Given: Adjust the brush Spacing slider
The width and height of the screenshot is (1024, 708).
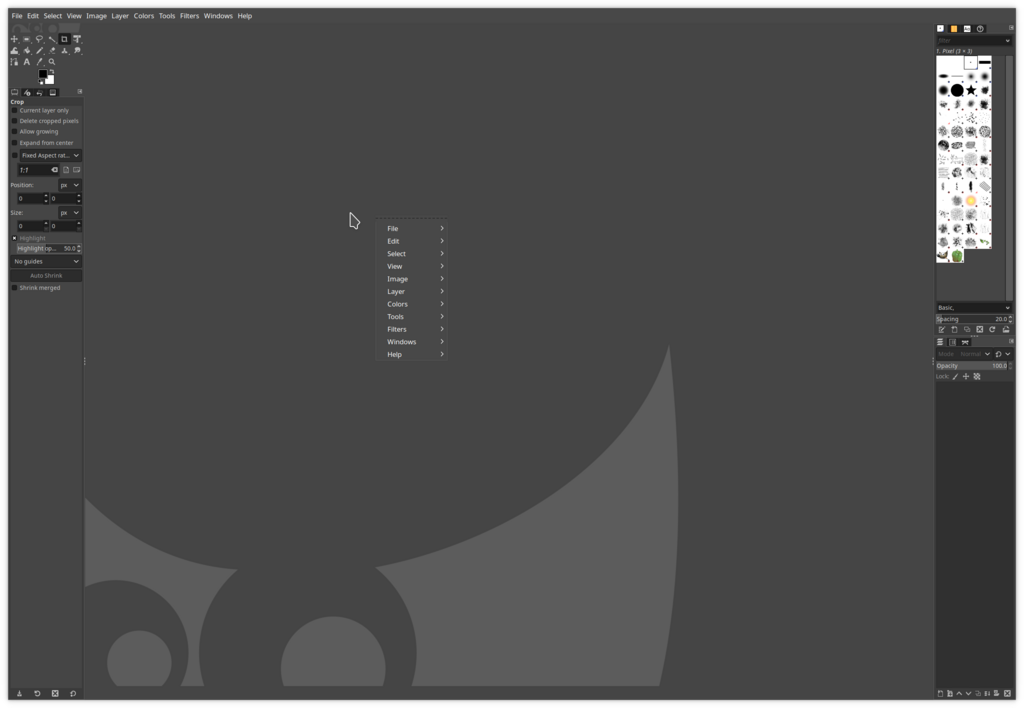Looking at the screenshot, I should (972, 319).
